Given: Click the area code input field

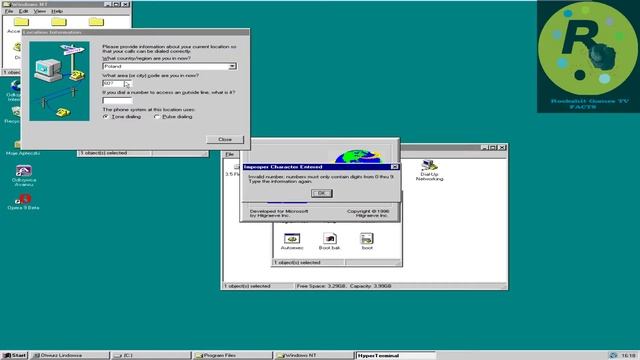Looking at the screenshot, I should coord(117,83).
